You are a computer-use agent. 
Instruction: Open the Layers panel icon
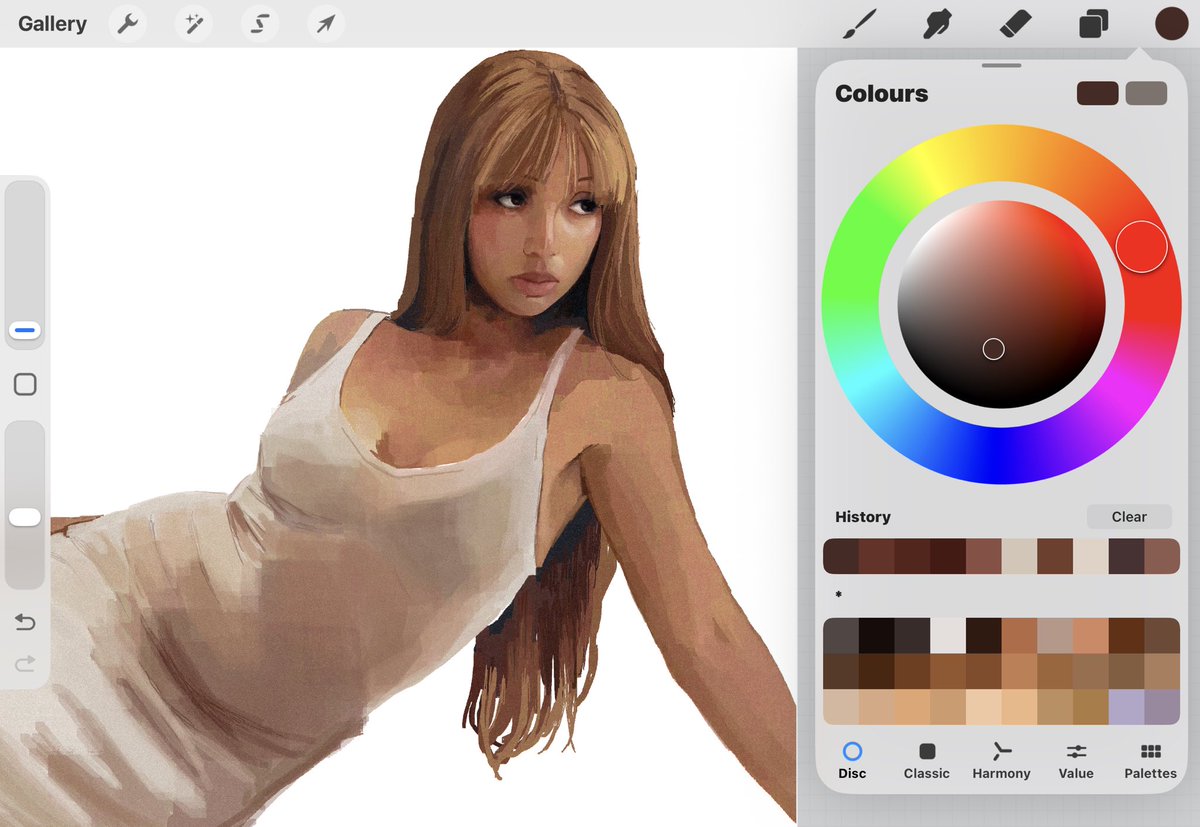point(1093,24)
